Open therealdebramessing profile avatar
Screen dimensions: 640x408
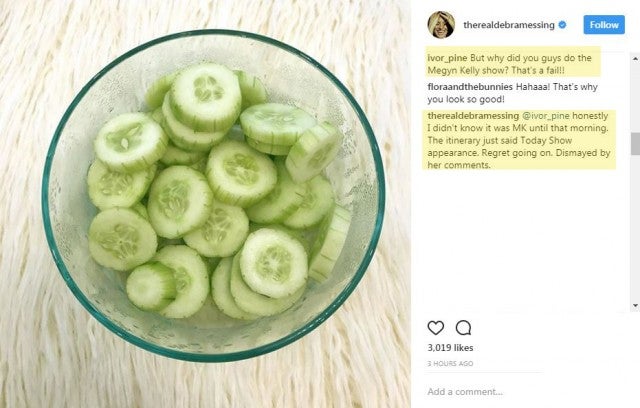[x=441, y=24]
